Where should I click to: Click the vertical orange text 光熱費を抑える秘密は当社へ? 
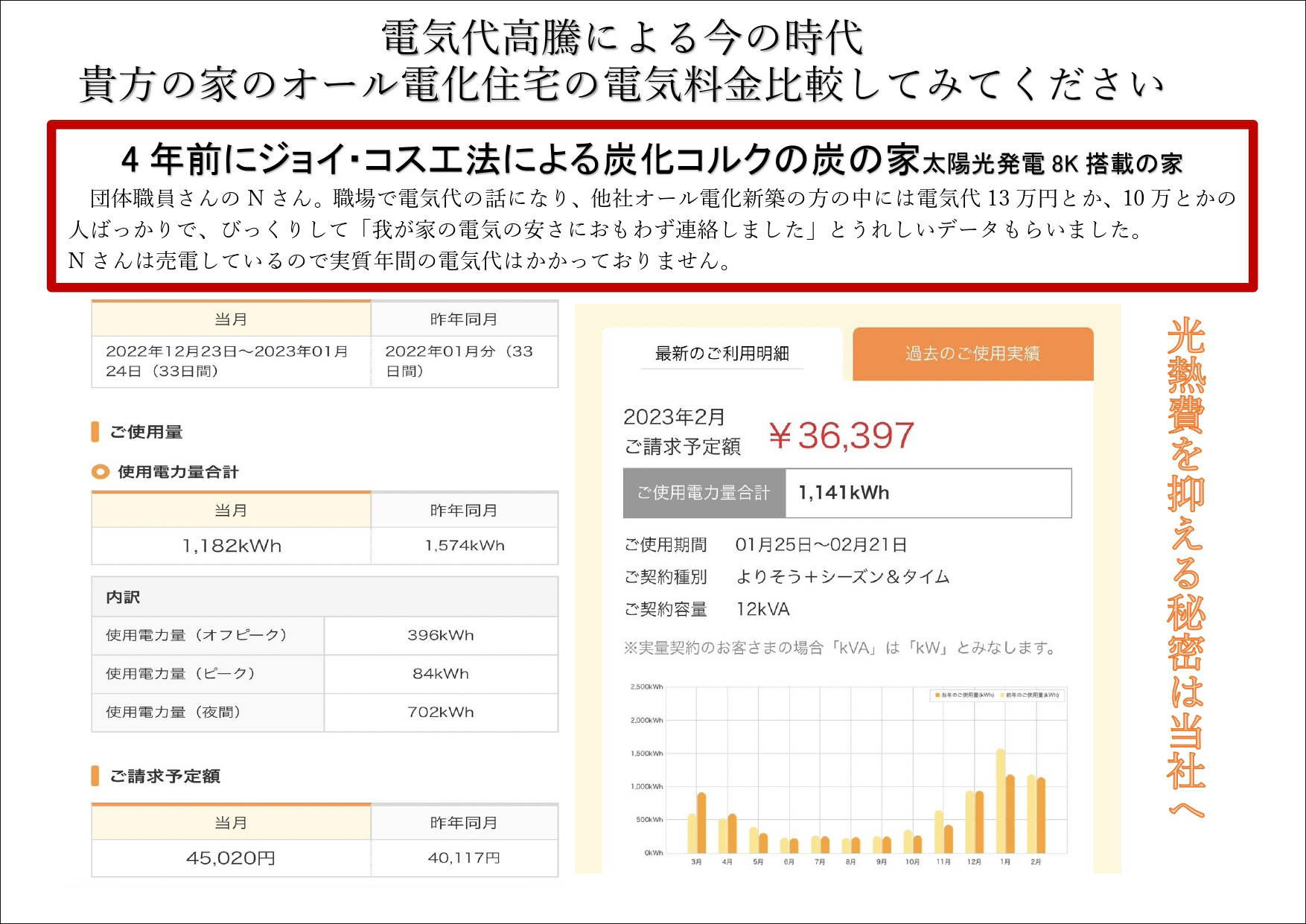1185,567
